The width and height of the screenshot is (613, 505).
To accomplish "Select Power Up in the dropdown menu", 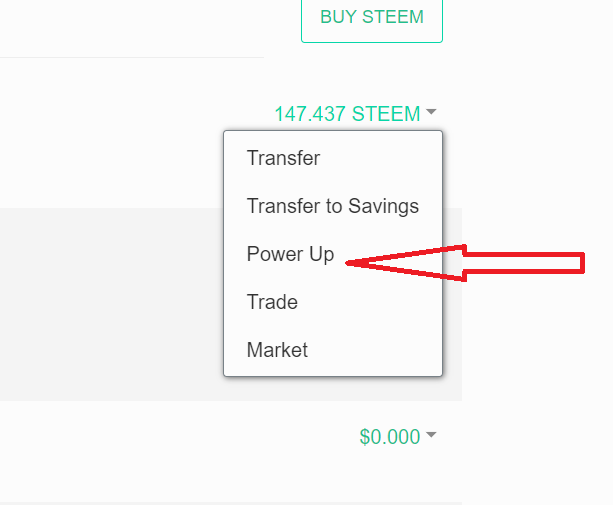I will pyautogui.click(x=290, y=254).
